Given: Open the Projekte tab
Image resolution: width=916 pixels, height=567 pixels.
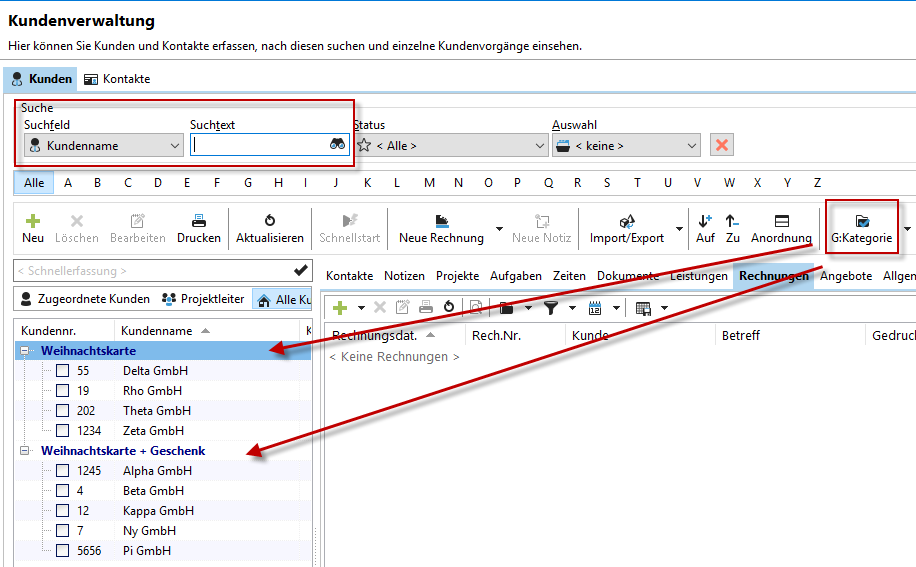Looking at the screenshot, I should pos(457,276).
